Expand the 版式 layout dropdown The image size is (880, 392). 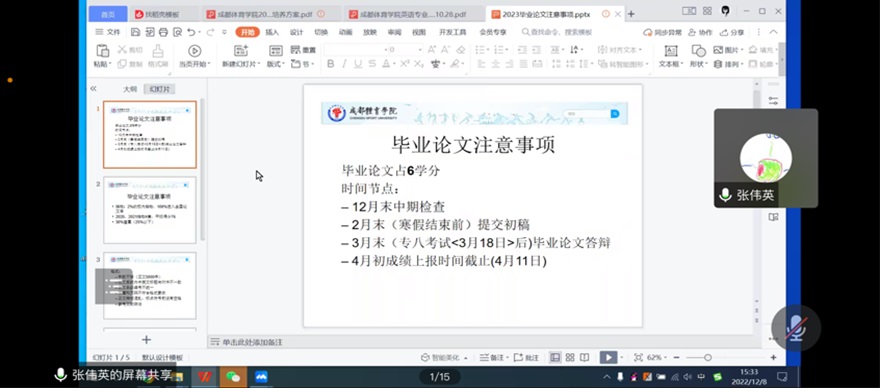[276, 64]
